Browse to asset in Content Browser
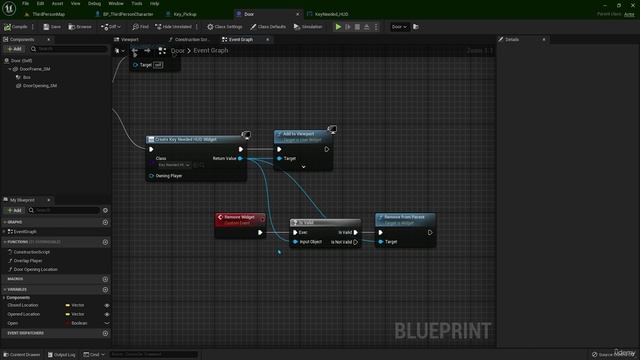 coord(80,27)
